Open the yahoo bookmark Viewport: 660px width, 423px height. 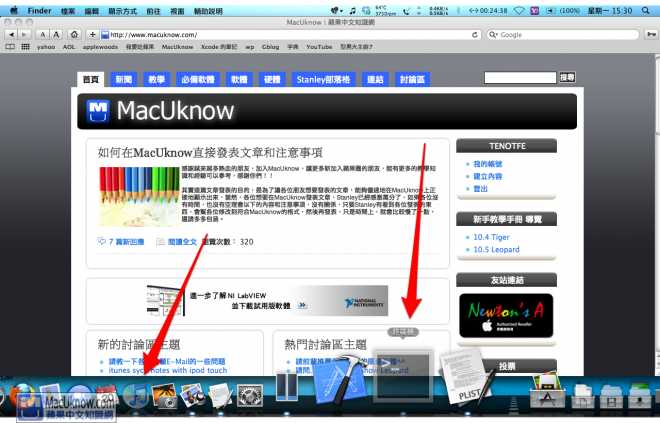coord(46,47)
